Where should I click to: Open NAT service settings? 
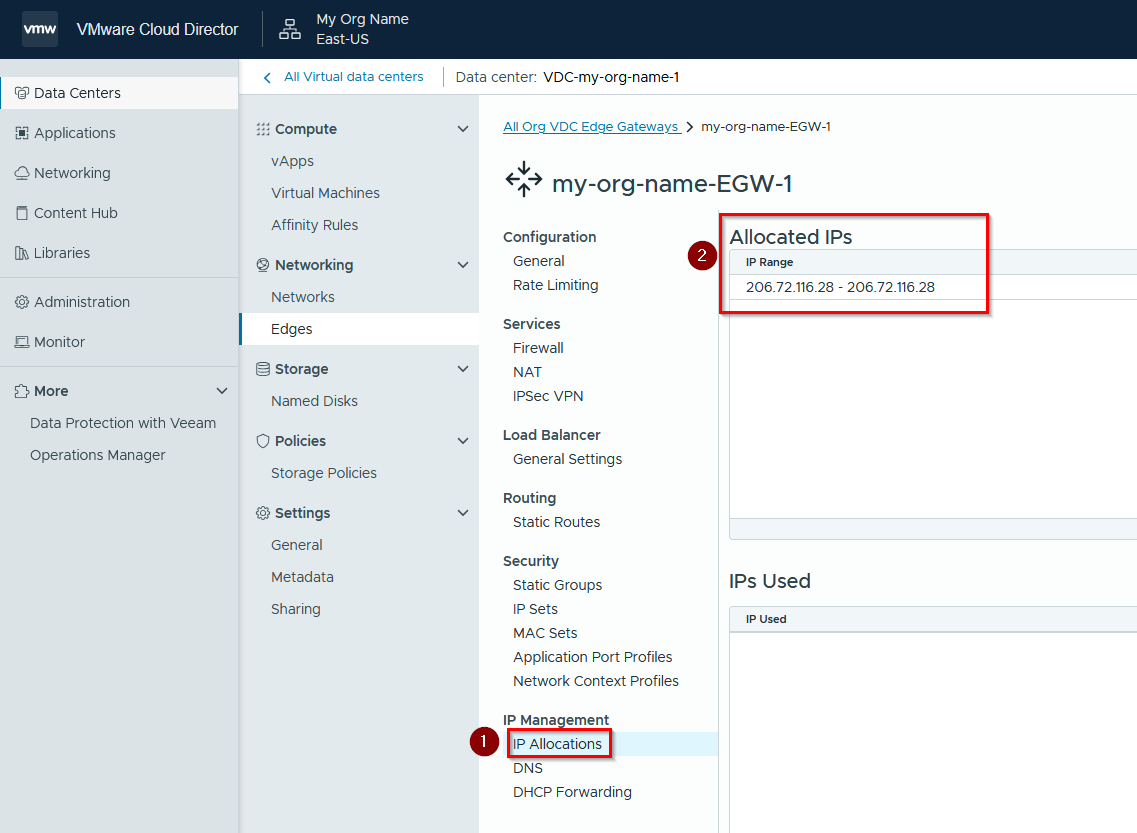(527, 372)
